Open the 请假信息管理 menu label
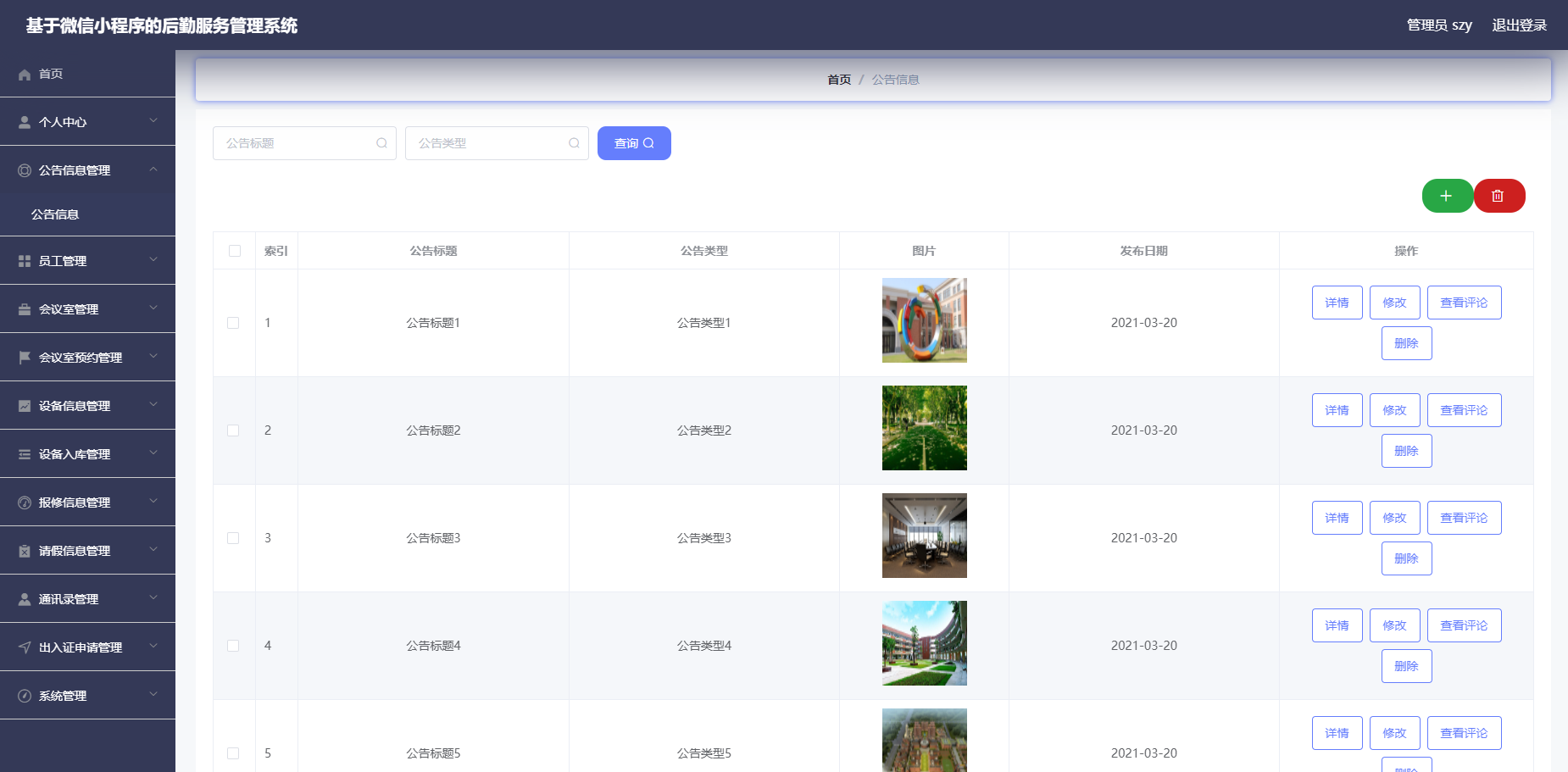Image resolution: width=1568 pixels, height=772 pixels. click(x=75, y=551)
